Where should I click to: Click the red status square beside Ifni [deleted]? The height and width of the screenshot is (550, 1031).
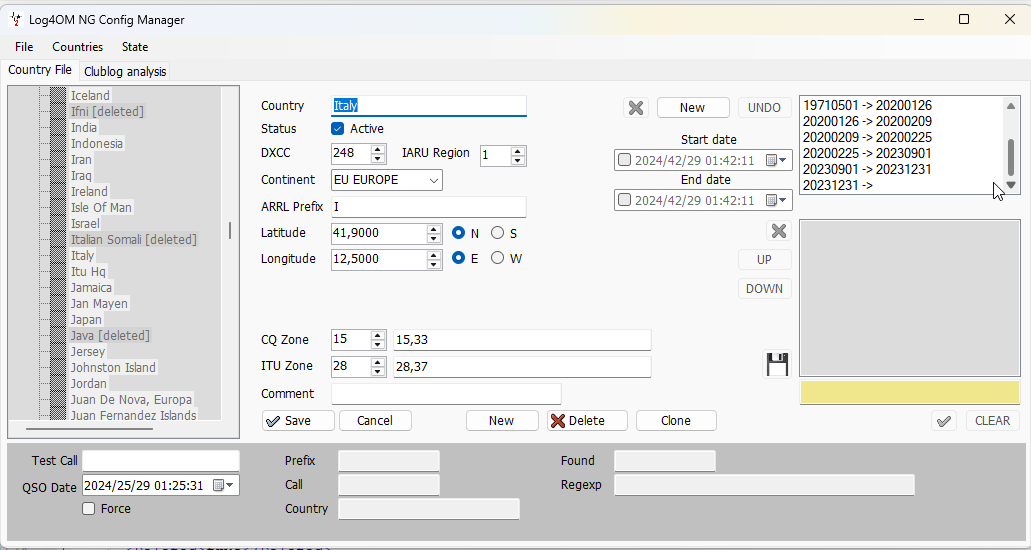(59, 111)
